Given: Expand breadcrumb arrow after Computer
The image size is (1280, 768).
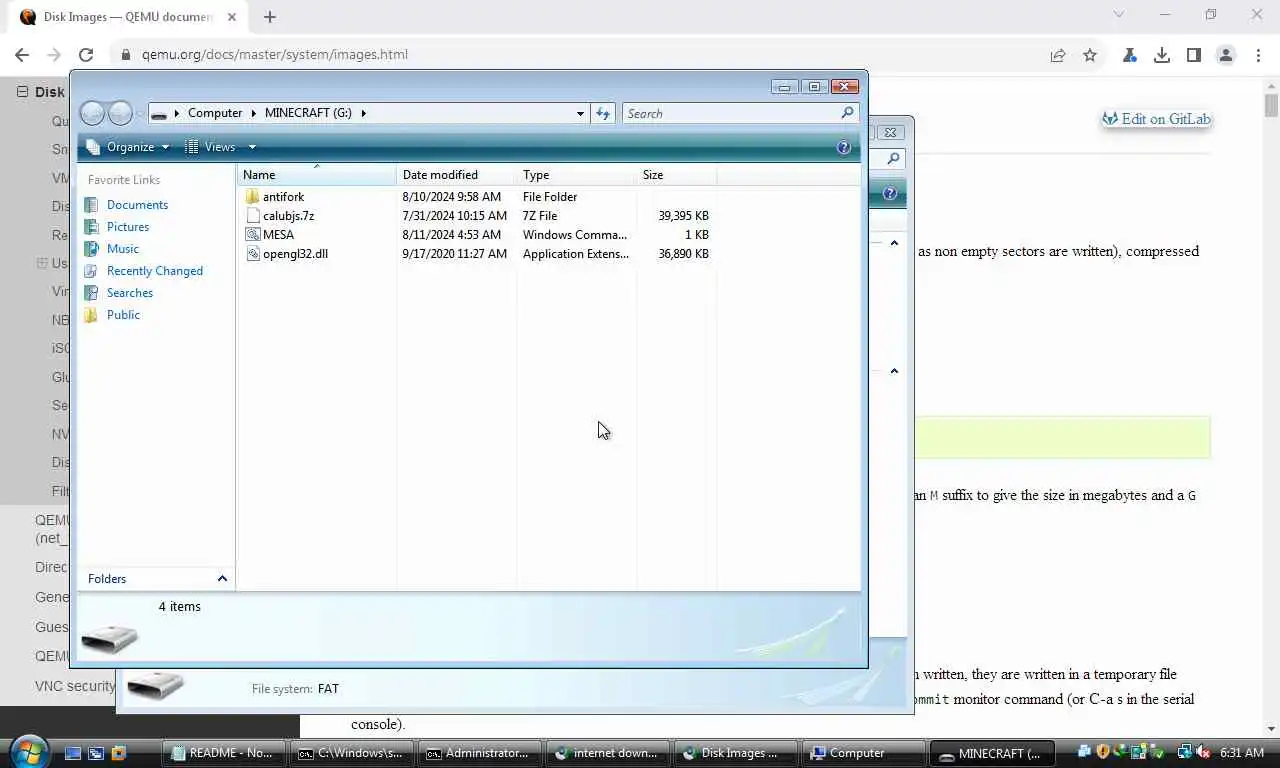Looking at the screenshot, I should (254, 113).
